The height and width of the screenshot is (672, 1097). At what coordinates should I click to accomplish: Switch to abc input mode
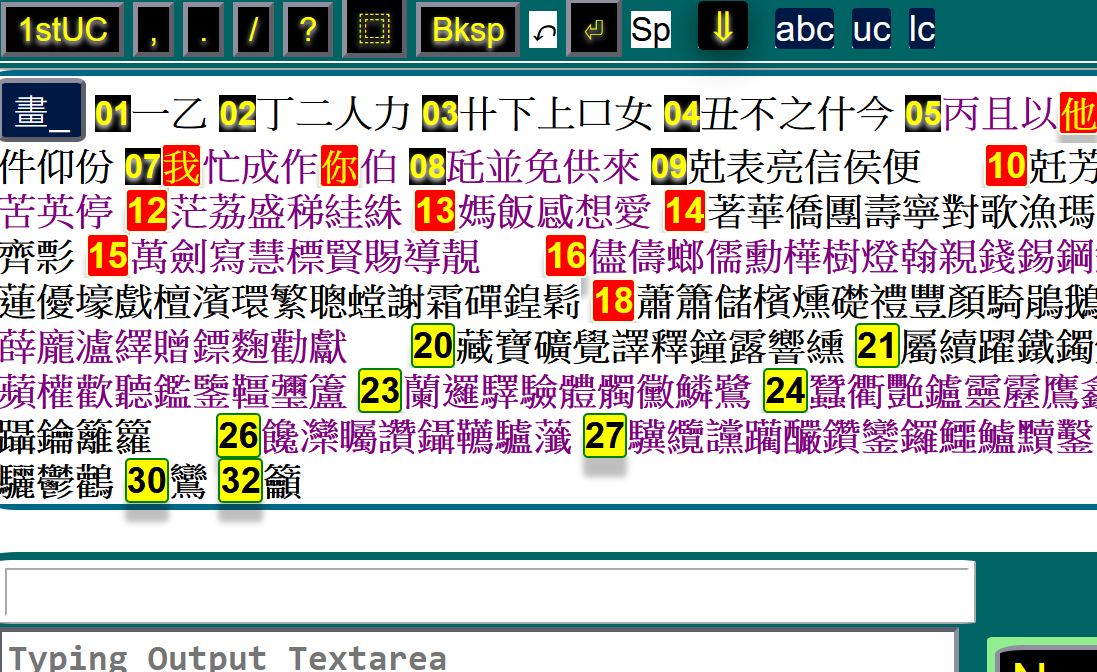[804, 29]
